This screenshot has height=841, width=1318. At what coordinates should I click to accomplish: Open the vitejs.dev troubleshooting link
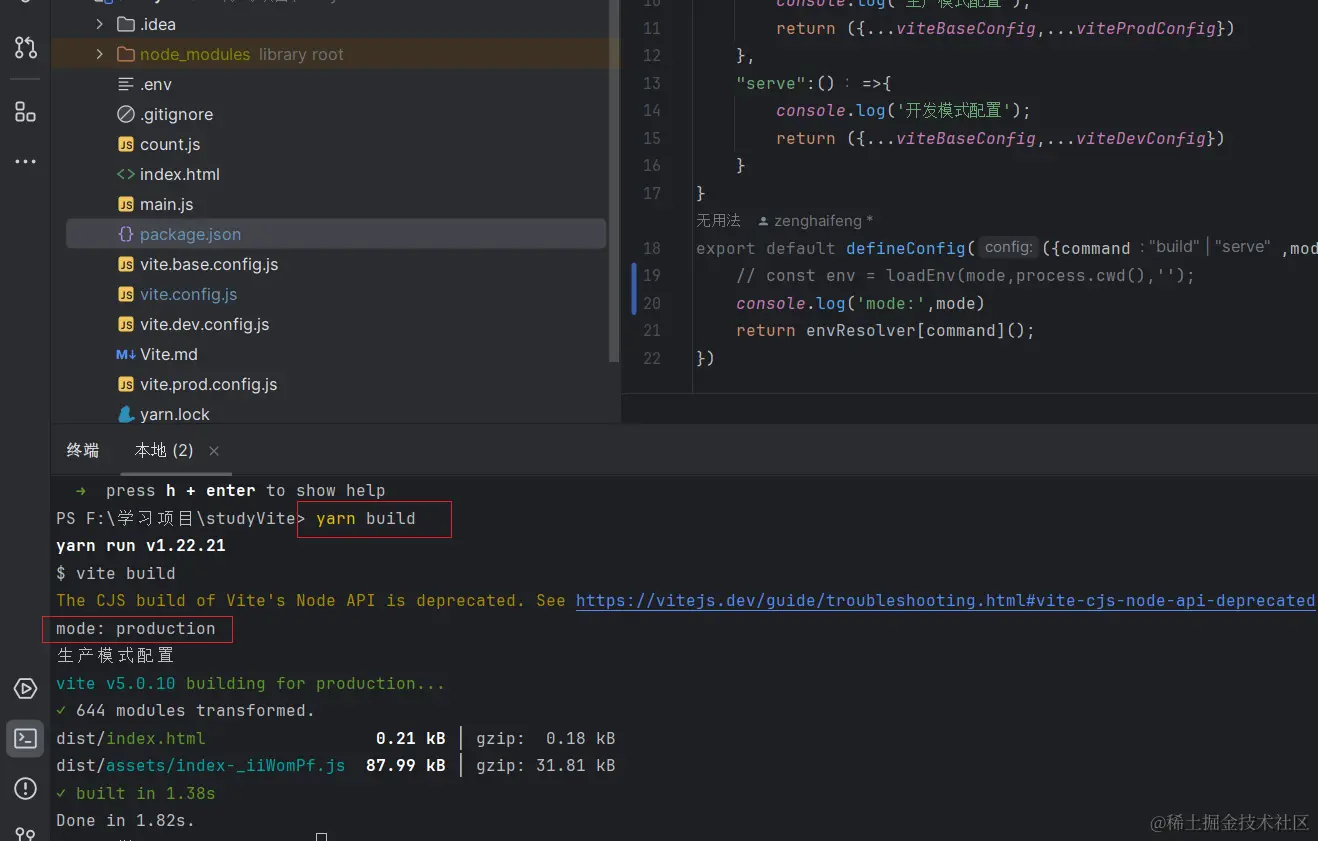(945, 600)
